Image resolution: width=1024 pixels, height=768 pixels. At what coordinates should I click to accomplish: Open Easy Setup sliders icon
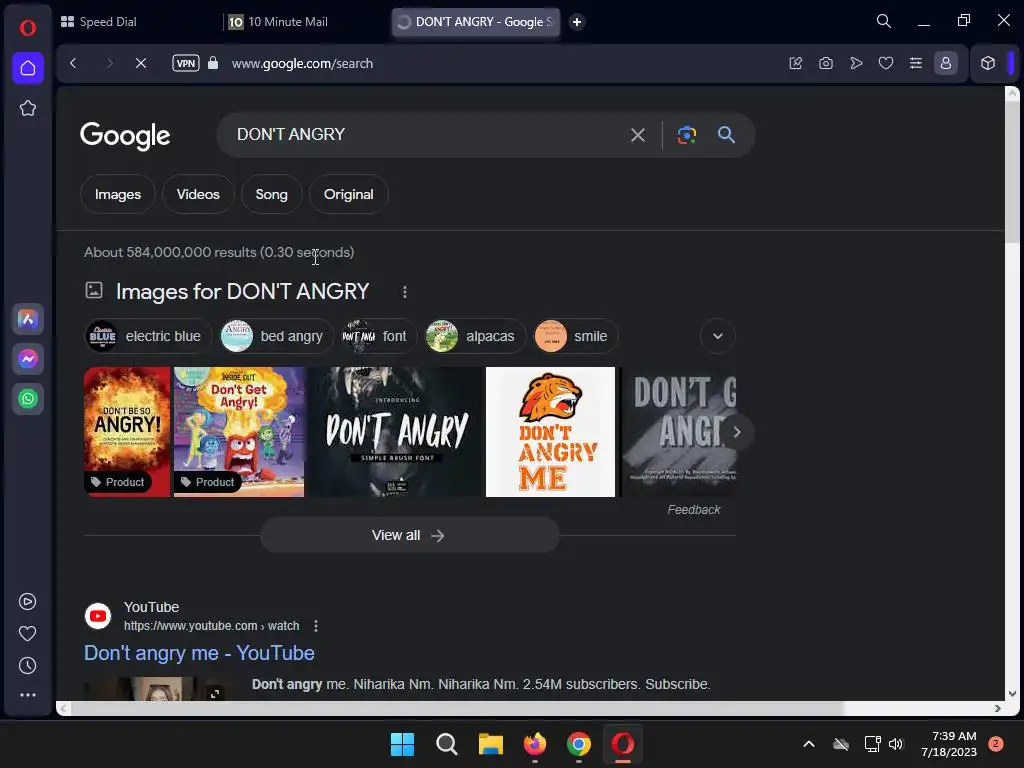click(x=916, y=63)
